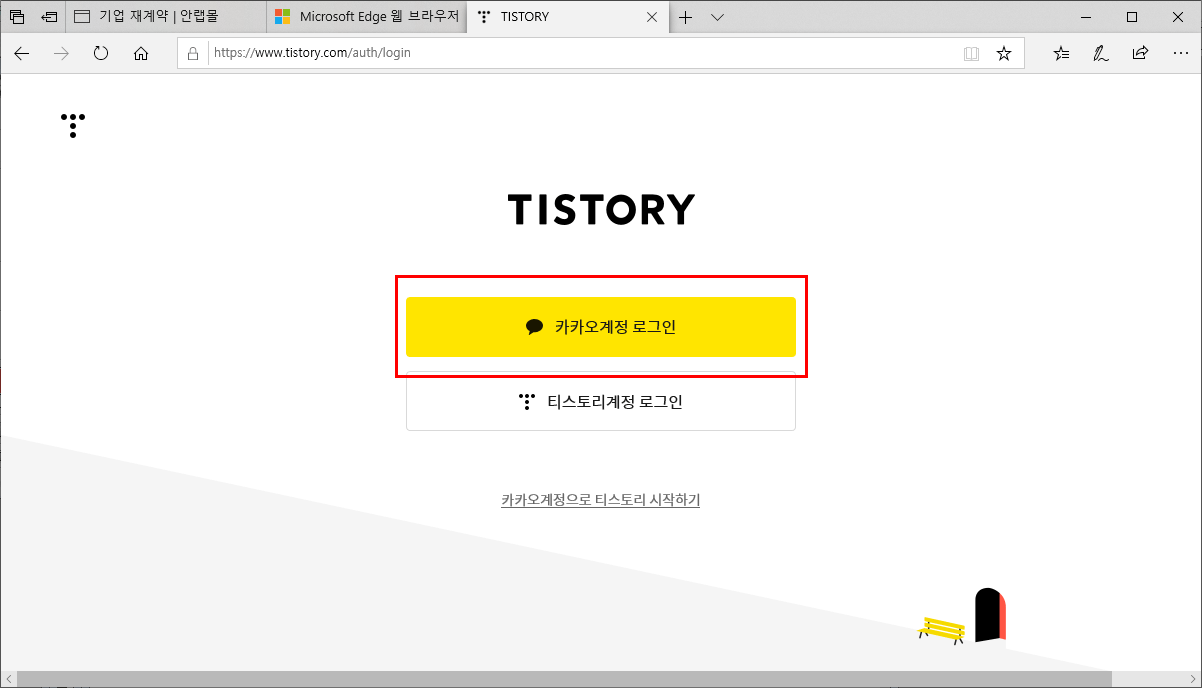Refresh the page with reload icon
Screen dimensions: 1202x688
(x=100, y=53)
